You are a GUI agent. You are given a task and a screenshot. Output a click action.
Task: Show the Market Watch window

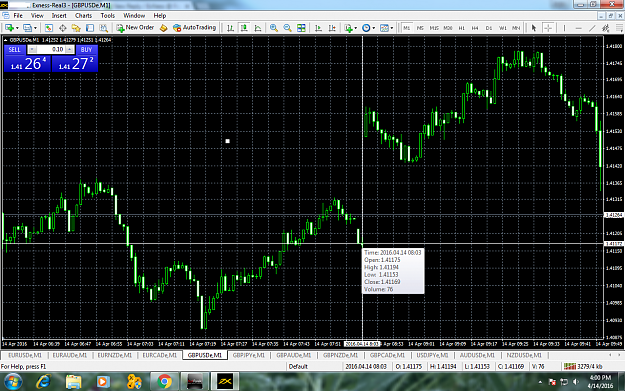click(x=49, y=28)
